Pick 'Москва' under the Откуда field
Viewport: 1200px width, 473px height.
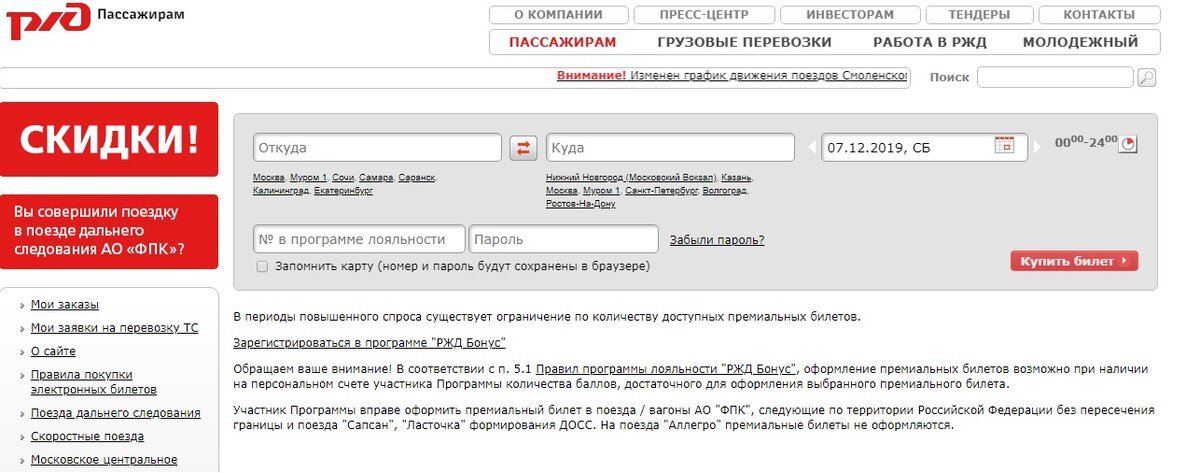[268, 177]
